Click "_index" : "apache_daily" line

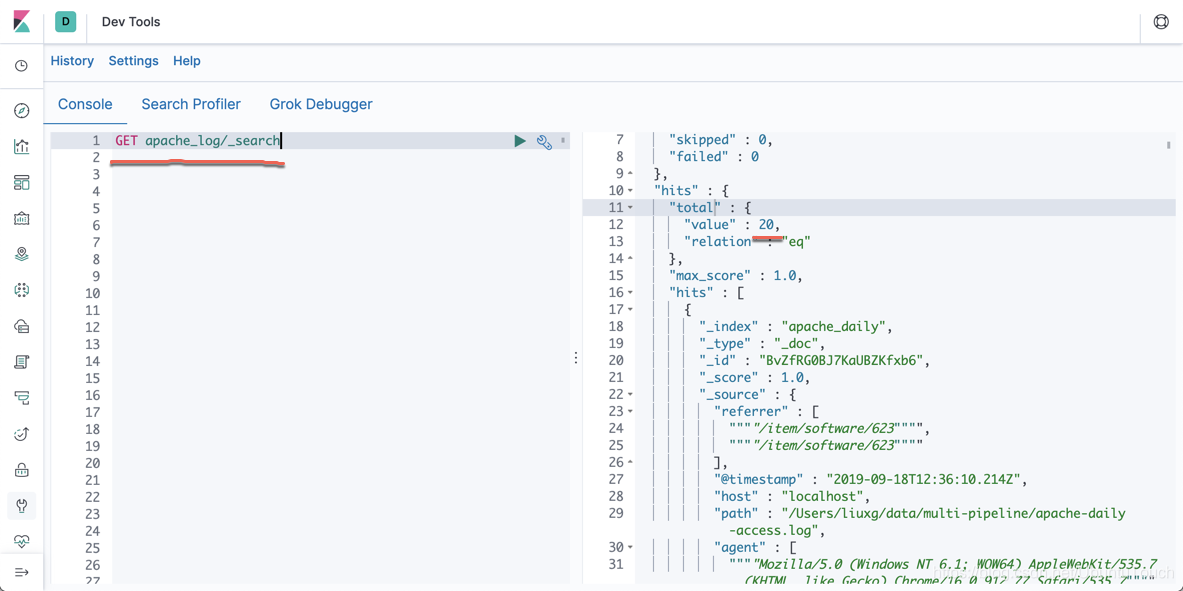[796, 327]
